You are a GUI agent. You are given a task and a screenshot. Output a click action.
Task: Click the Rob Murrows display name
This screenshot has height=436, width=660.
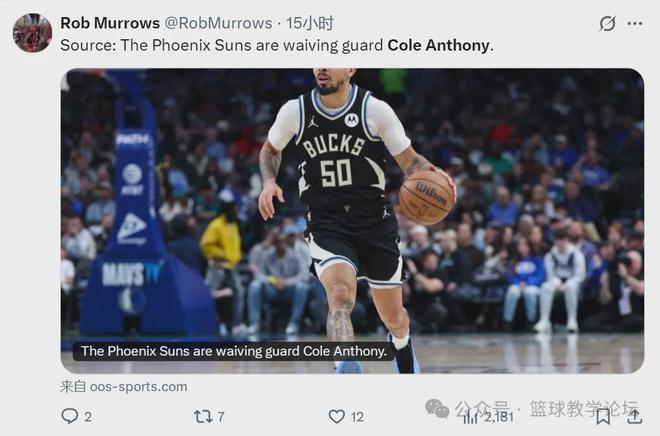[110, 23]
